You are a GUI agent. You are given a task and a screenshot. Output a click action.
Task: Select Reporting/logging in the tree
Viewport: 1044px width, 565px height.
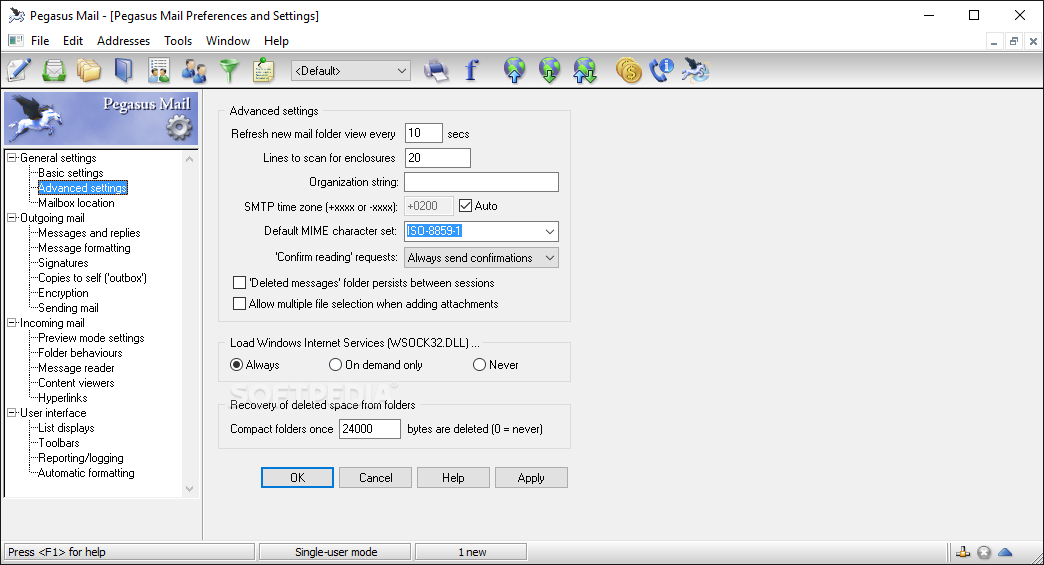pyautogui.click(x=81, y=458)
